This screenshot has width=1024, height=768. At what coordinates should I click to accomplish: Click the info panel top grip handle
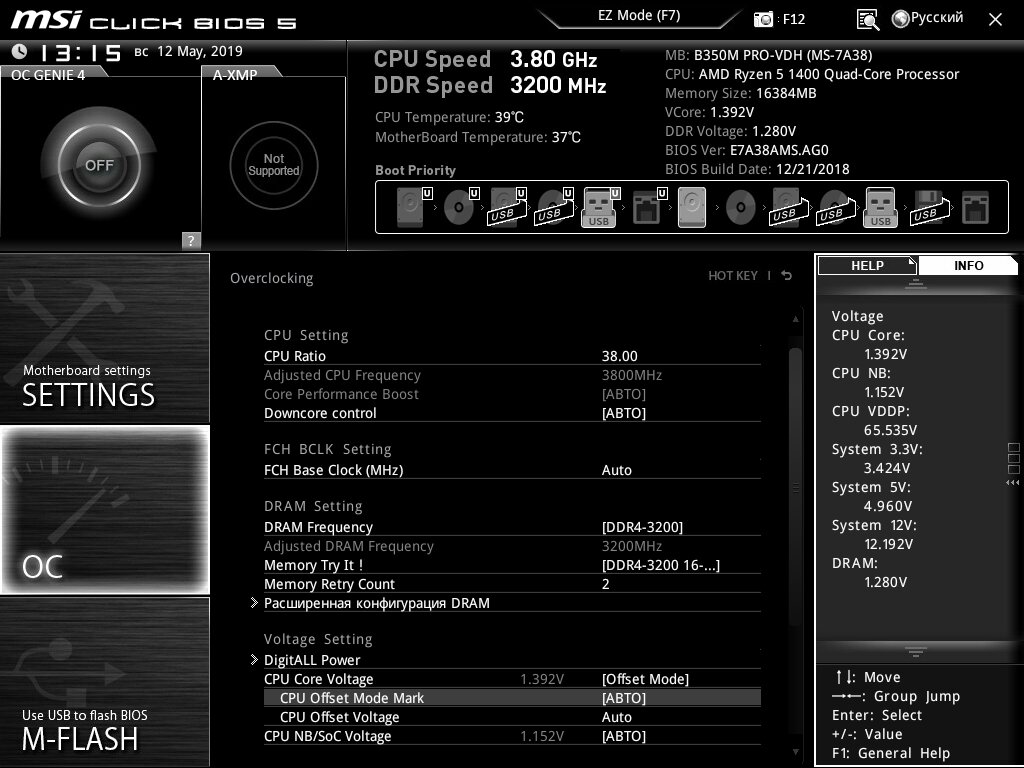point(916,283)
